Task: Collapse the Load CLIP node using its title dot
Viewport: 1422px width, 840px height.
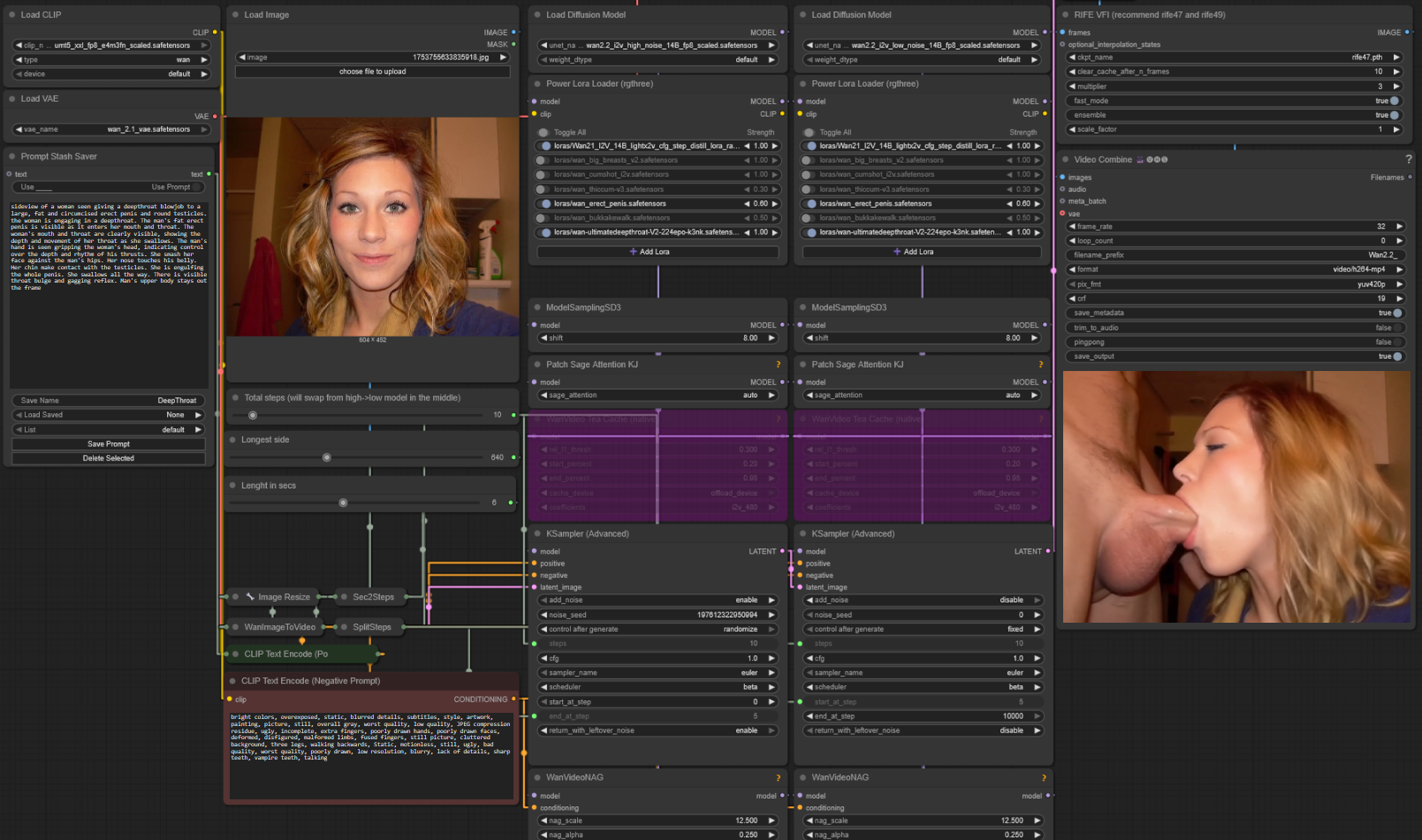Action: tap(12, 15)
